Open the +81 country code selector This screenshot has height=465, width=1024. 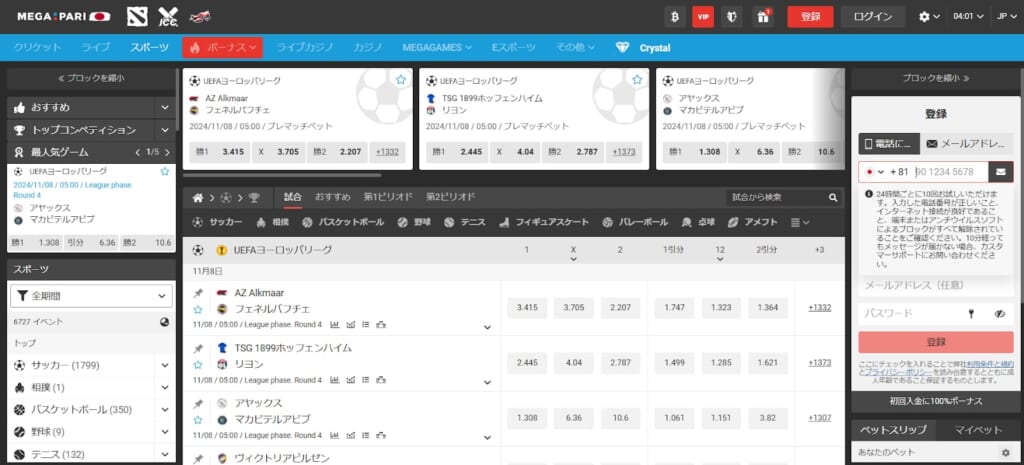pos(886,172)
